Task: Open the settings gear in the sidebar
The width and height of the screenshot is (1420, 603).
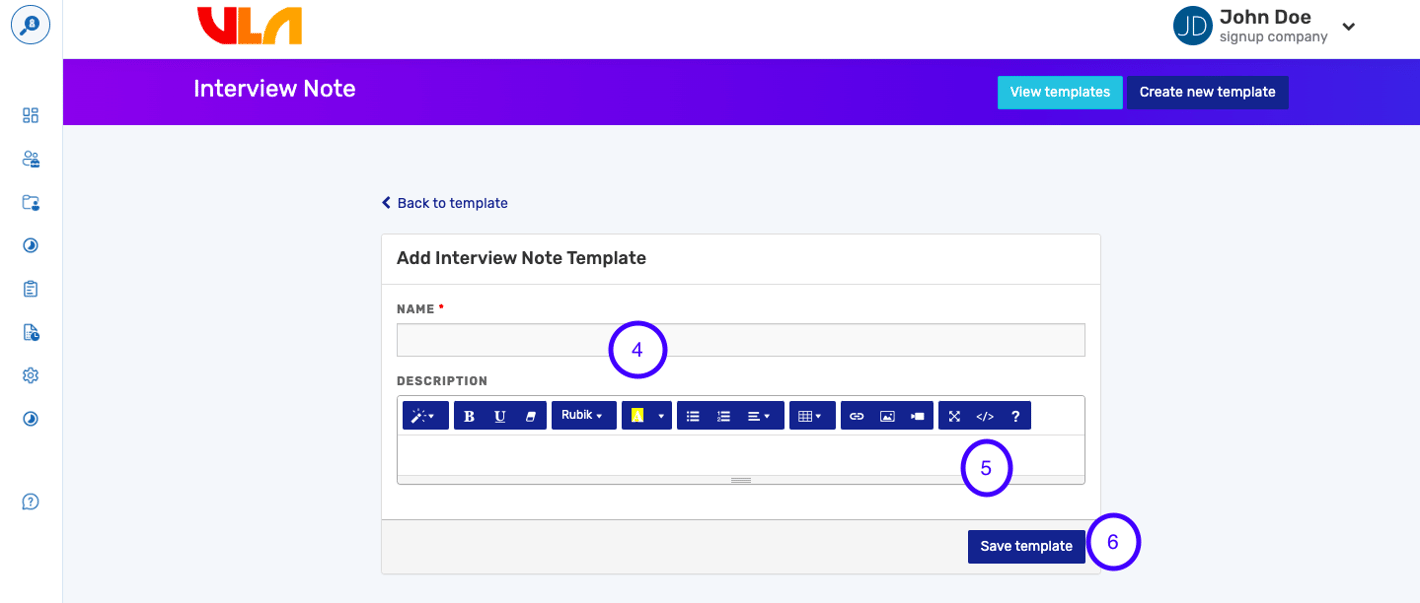Action: point(31,375)
